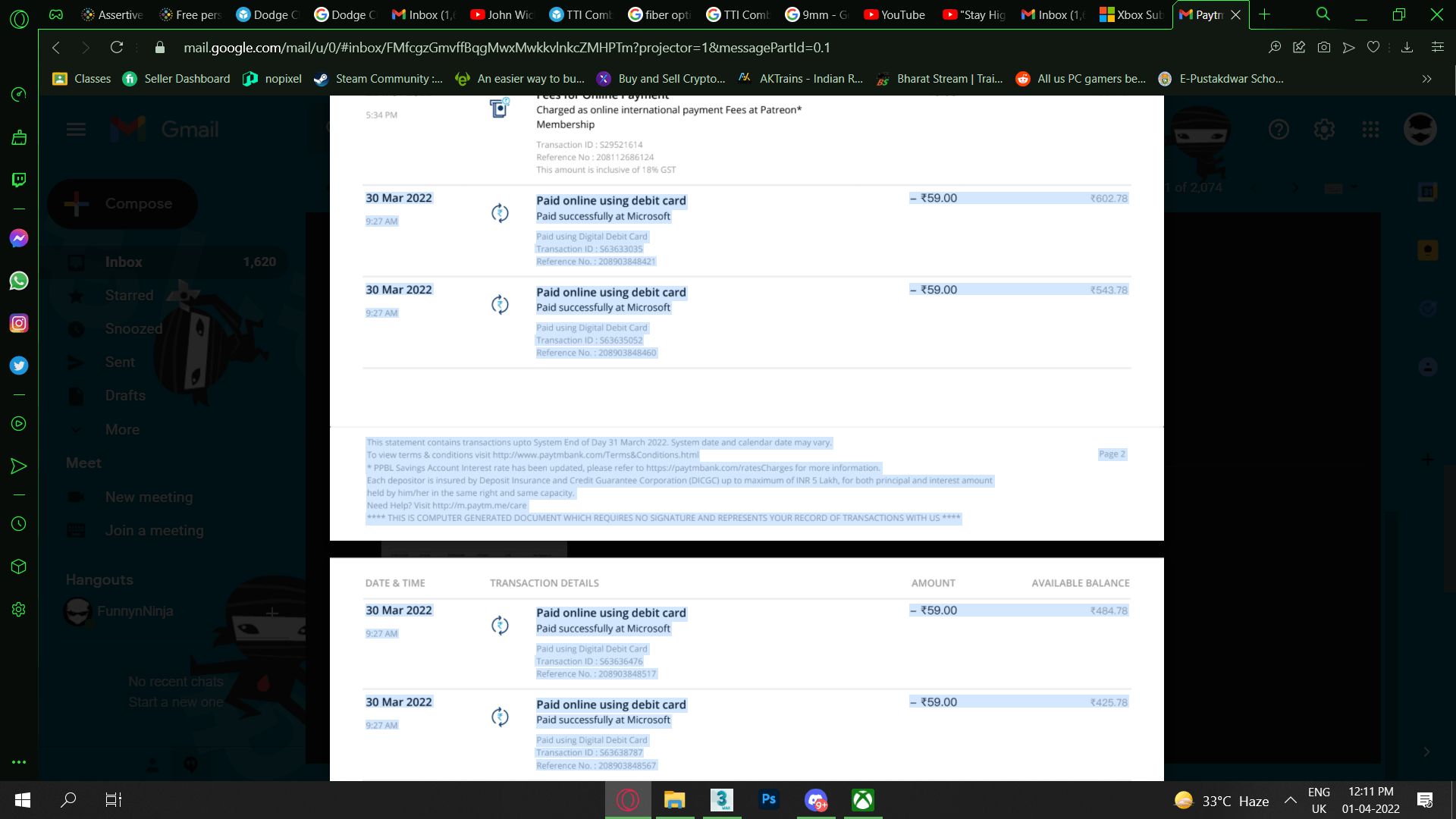
Task: Open File Explorer from the taskbar
Action: pyautogui.click(x=674, y=800)
